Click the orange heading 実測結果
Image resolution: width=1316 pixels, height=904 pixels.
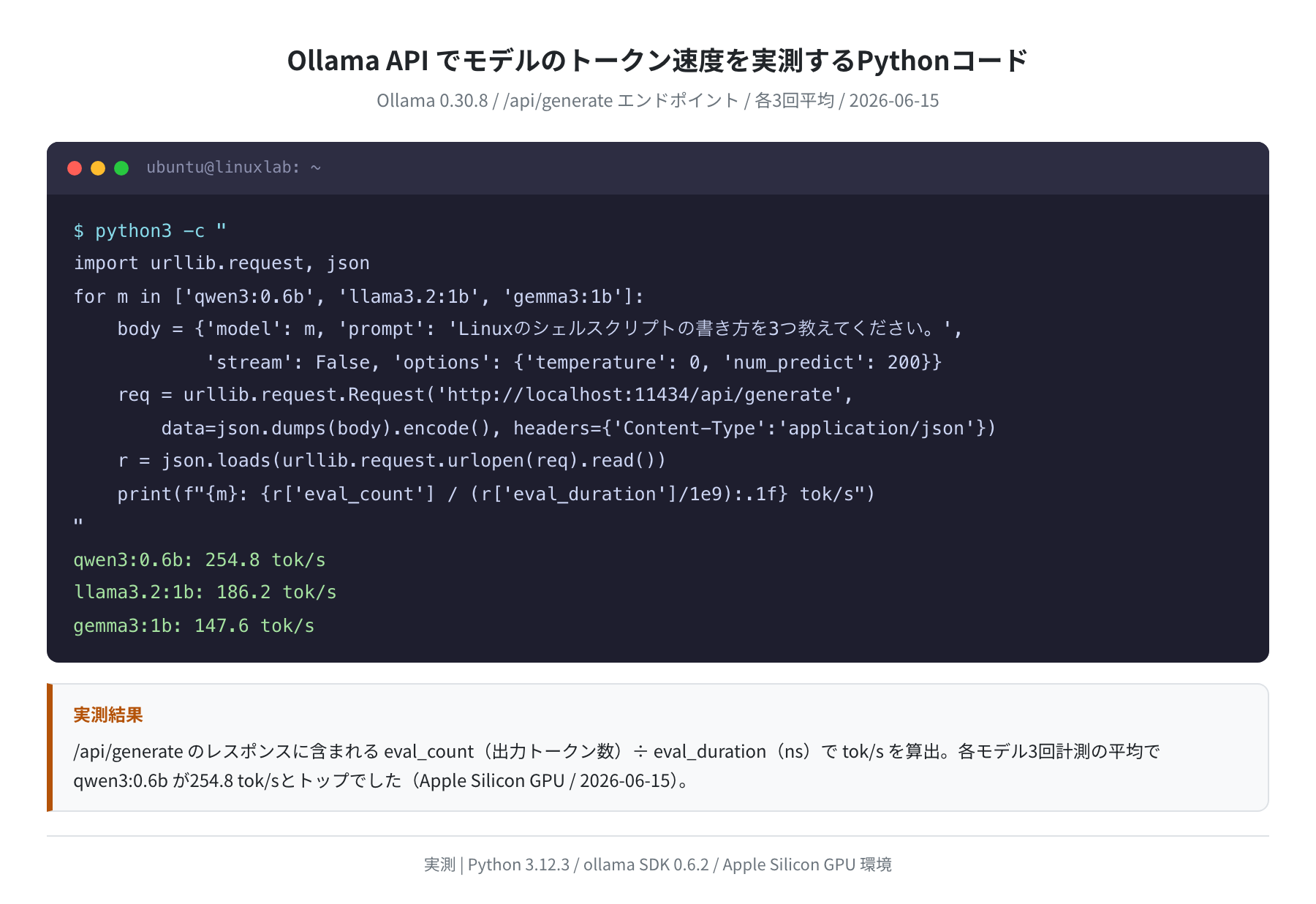tap(108, 715)
